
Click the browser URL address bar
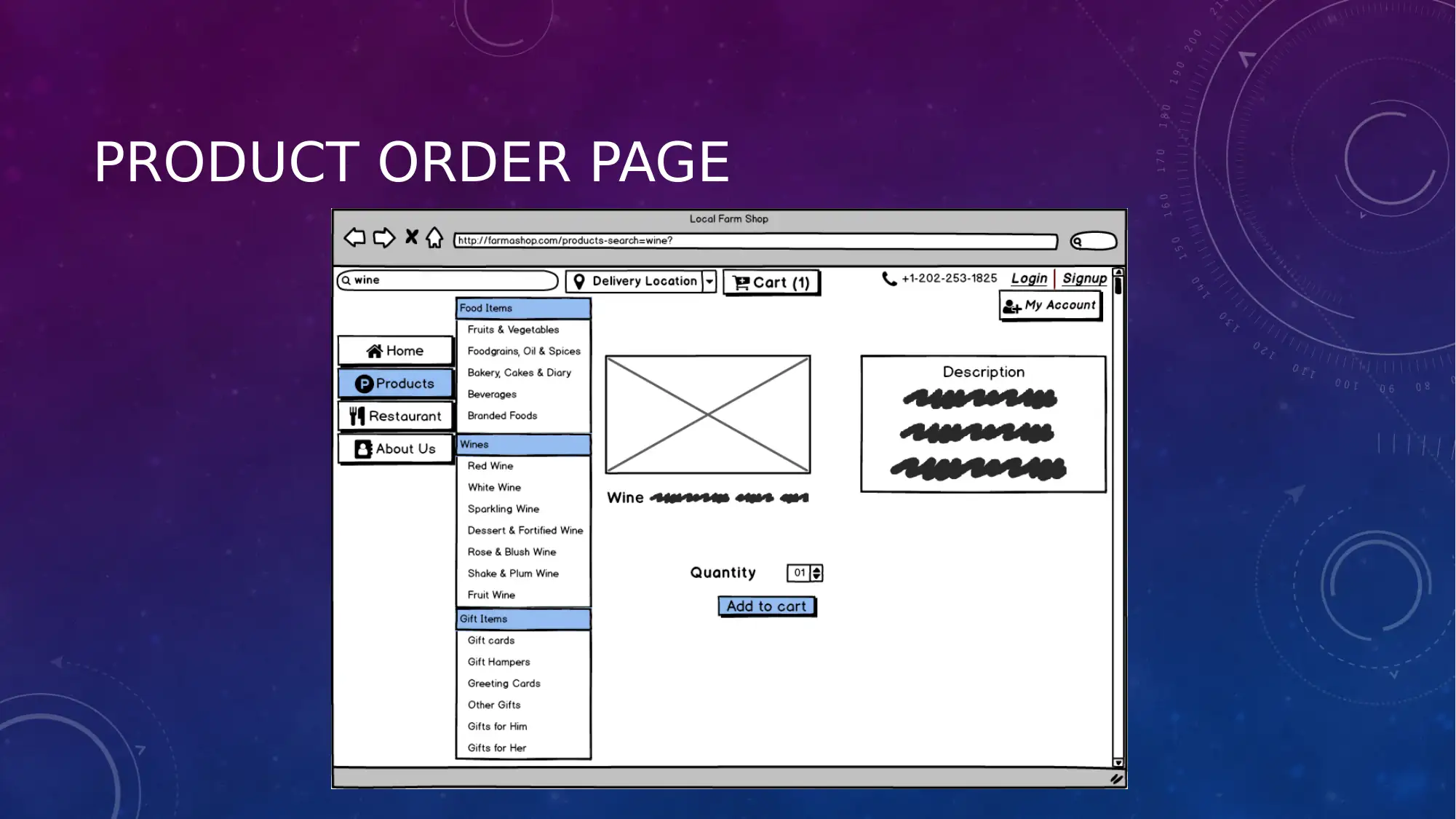pyautogui.click(x=755, y=241)
